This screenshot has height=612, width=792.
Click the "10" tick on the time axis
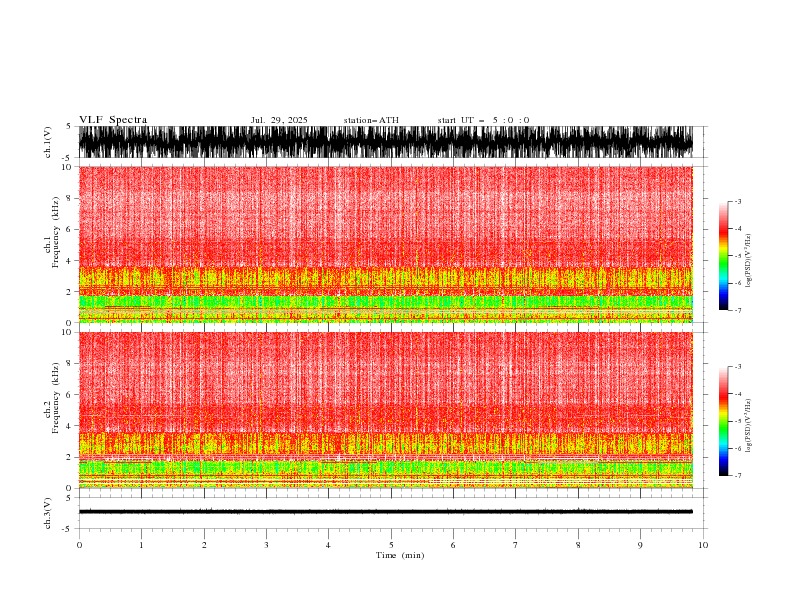tap(703, 545)
